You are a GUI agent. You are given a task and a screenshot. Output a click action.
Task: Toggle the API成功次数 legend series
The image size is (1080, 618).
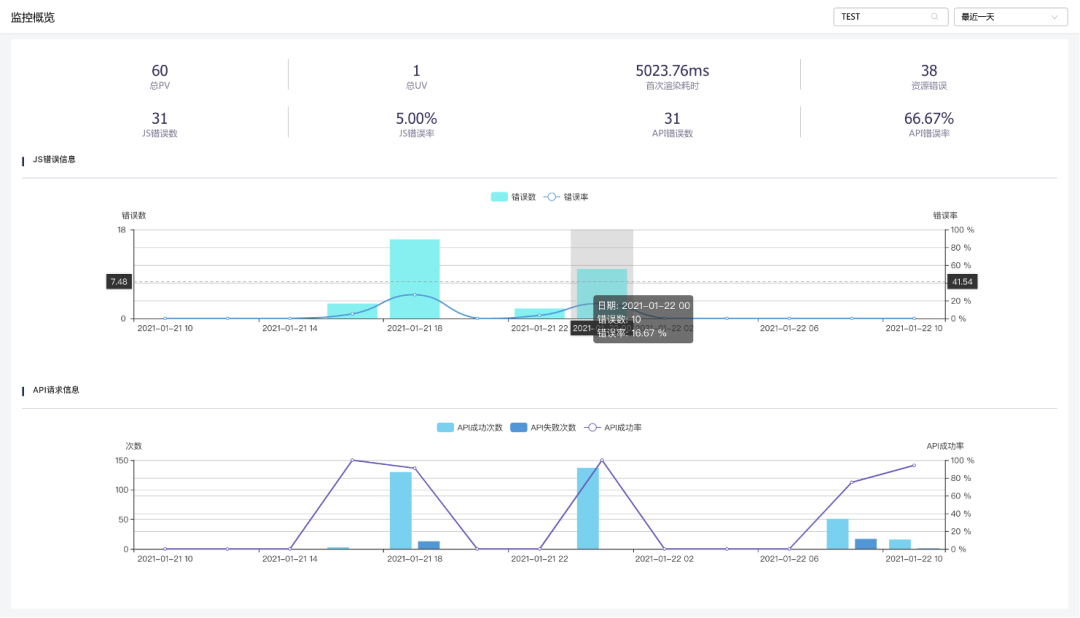tap(470, 428)
